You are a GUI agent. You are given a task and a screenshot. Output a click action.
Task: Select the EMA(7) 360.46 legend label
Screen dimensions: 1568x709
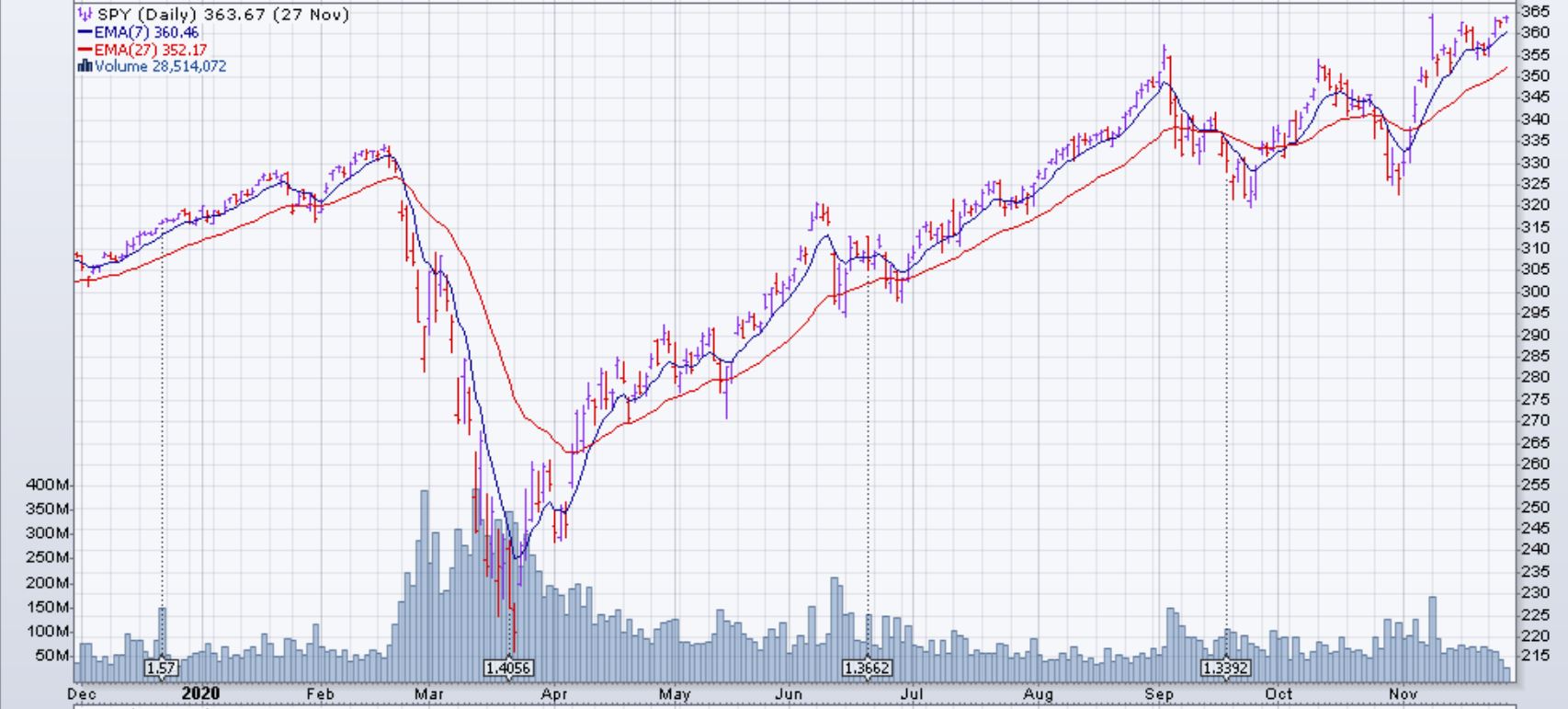tap(146, 32)
